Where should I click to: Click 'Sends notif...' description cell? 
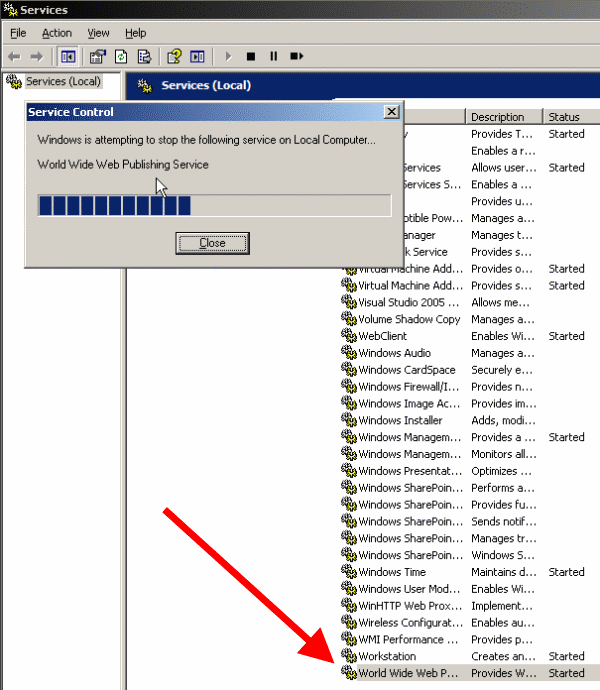coord(504,521)
